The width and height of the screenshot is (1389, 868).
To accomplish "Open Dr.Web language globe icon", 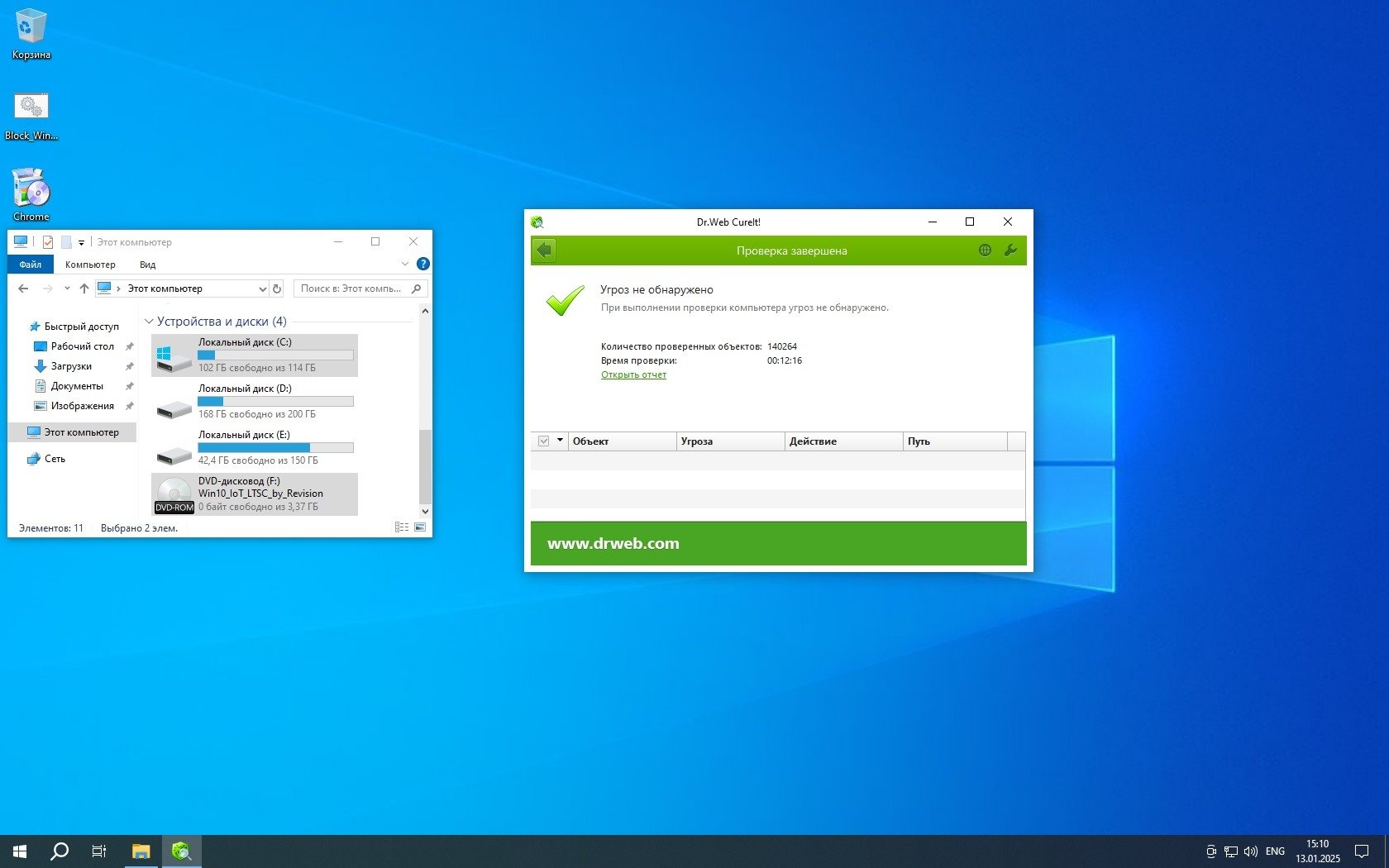I will pyautogui.click(x=985, y=250).
